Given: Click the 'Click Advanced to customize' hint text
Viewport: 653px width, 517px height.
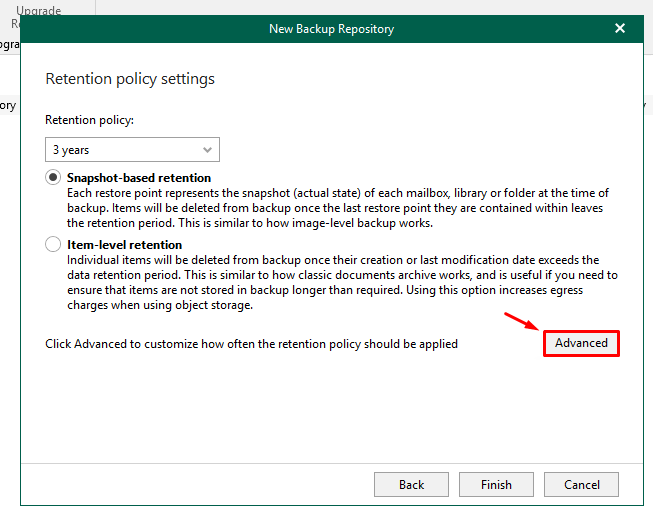Looking at the screenshot, I should point(251,343).
